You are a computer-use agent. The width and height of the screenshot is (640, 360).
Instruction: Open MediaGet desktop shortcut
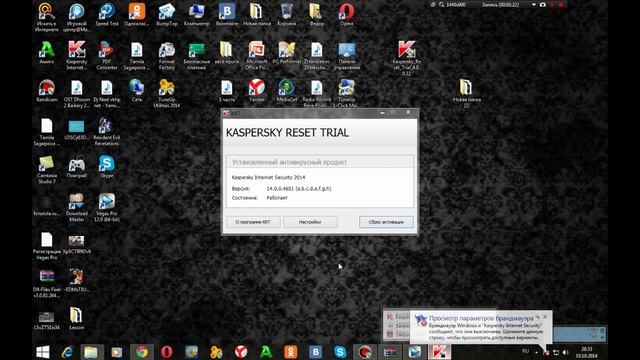coord(287,90)
